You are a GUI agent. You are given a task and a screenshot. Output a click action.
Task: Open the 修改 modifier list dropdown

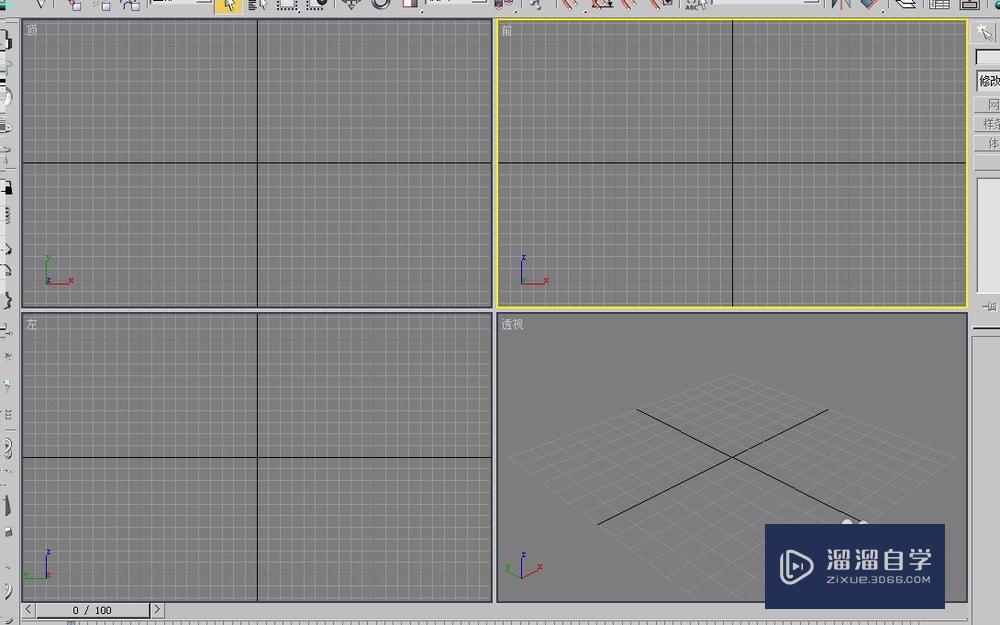[988, 81]
